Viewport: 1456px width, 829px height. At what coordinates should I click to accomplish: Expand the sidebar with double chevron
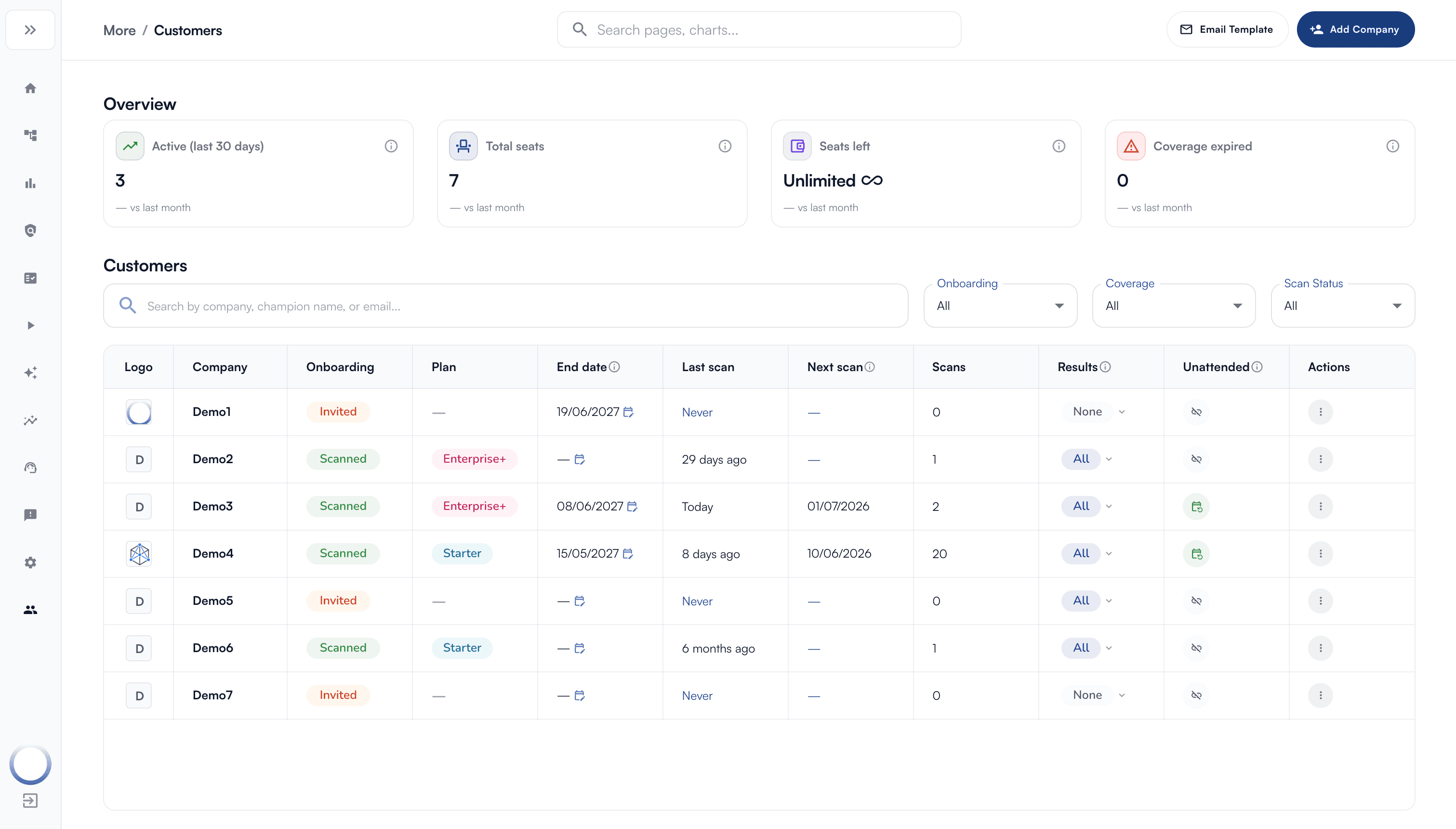[x=30, y=29]
